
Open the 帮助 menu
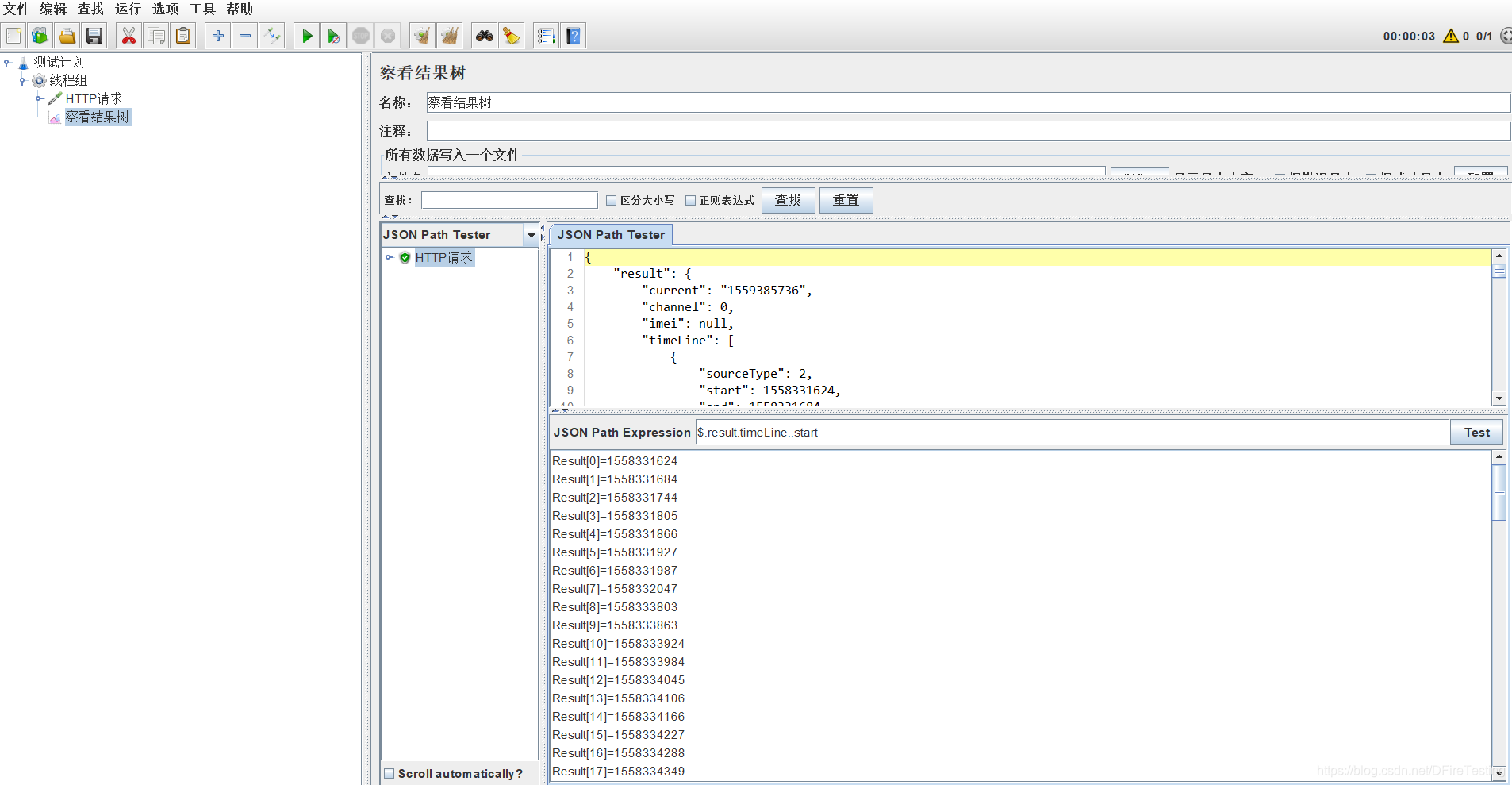240,9
